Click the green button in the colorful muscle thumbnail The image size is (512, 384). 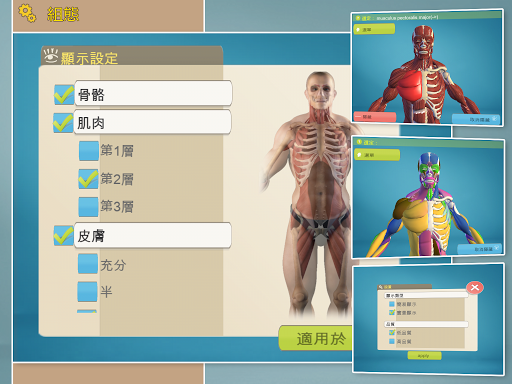[x=377, y=155]
